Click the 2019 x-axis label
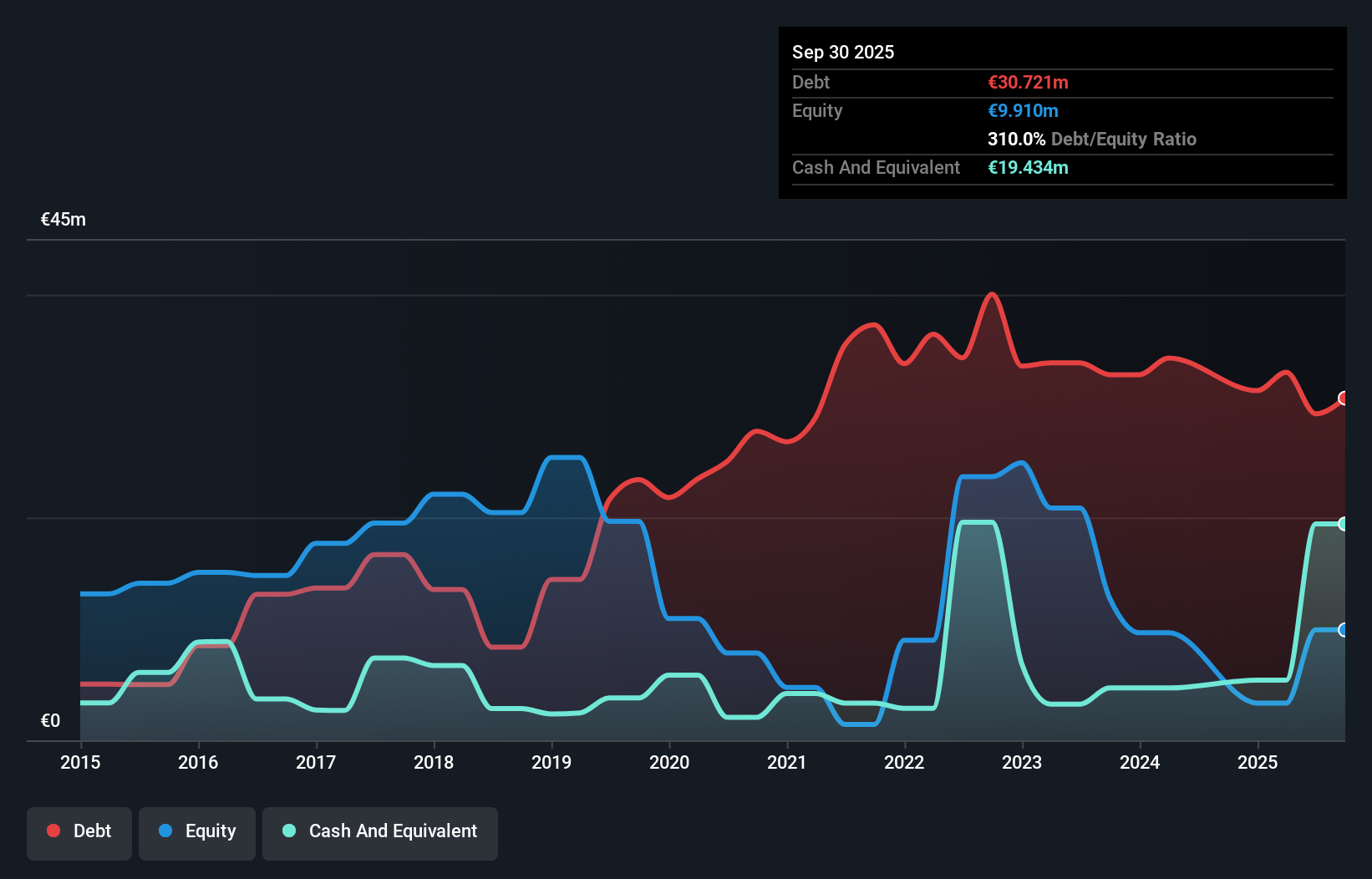This screenshot has width=1372, height=879. [551, 762]
